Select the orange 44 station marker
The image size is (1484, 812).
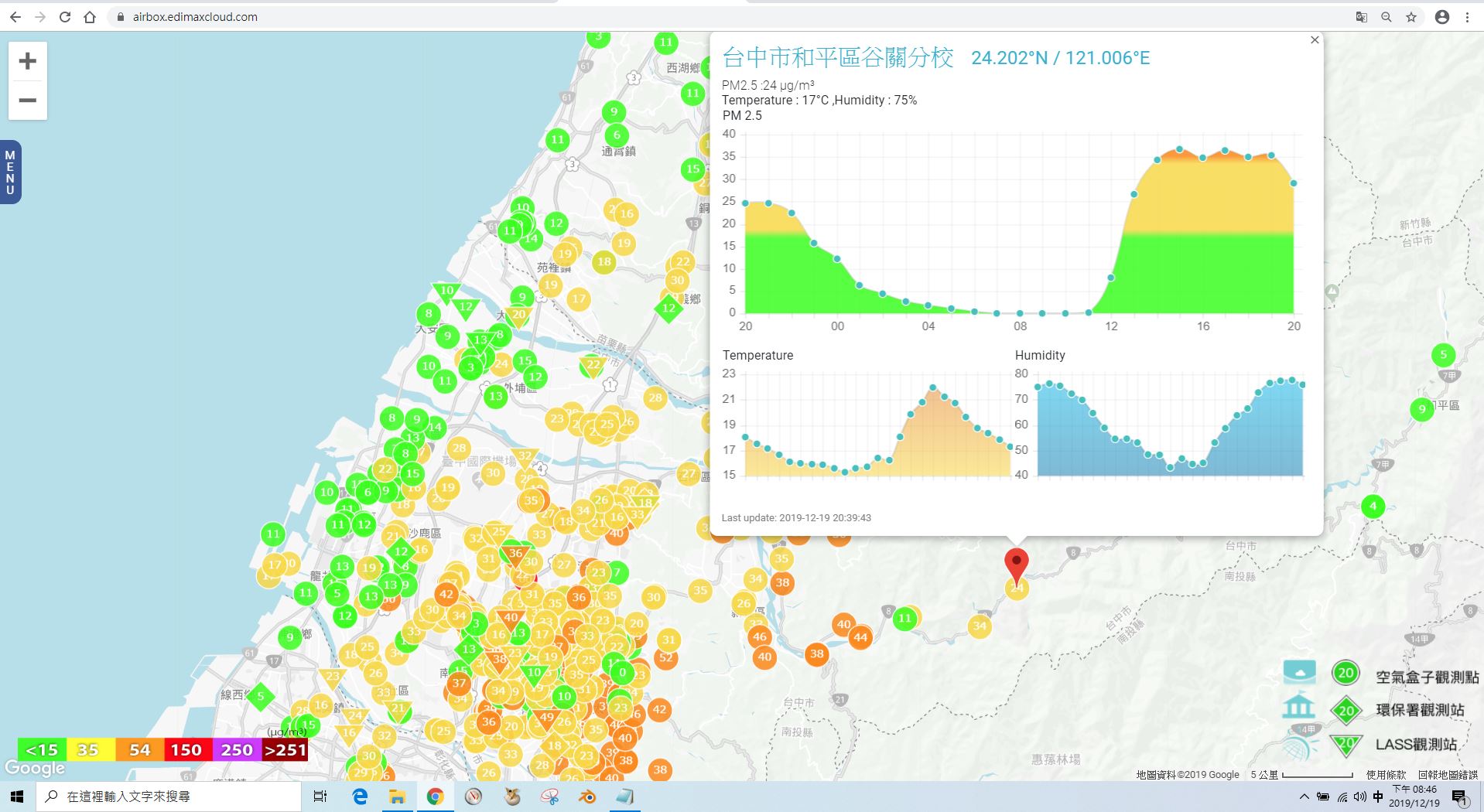click(860, 637)
